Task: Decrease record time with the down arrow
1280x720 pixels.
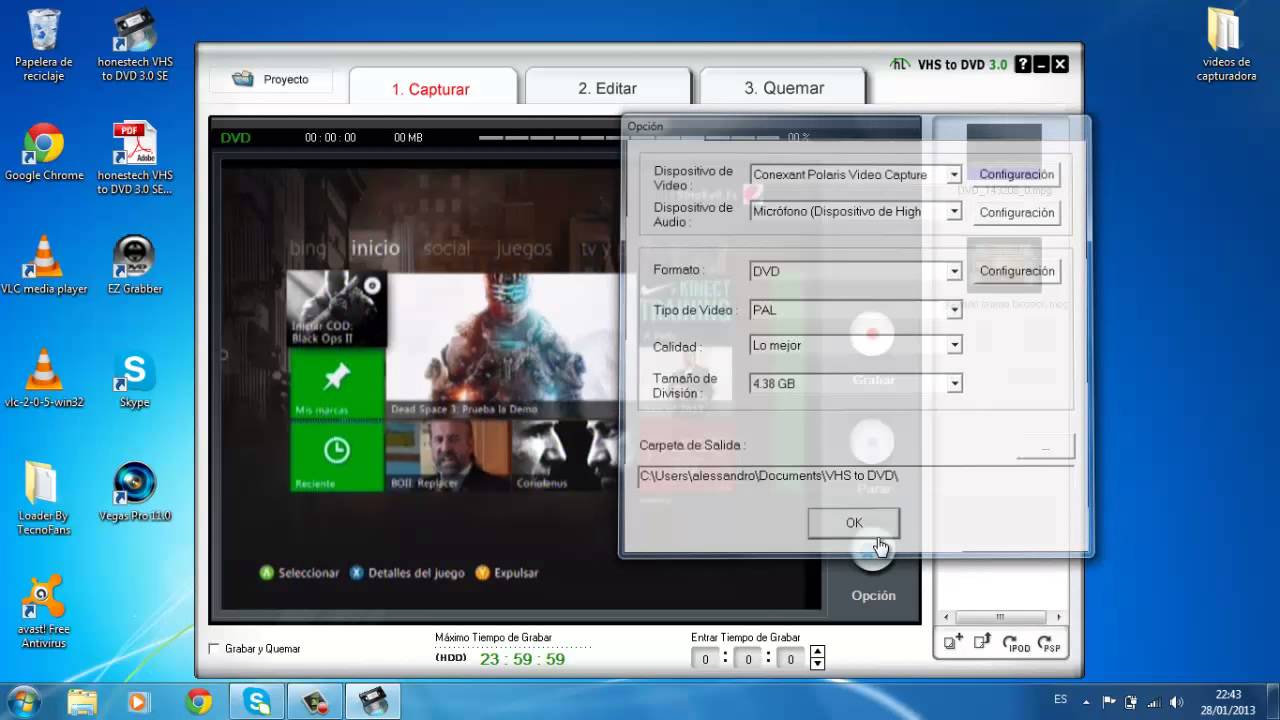Action: pyautogui.click(x=818, y=664)
